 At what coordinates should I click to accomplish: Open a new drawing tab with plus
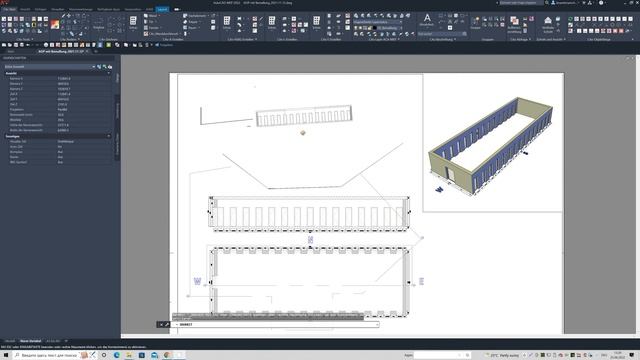(x=96, y=51)
